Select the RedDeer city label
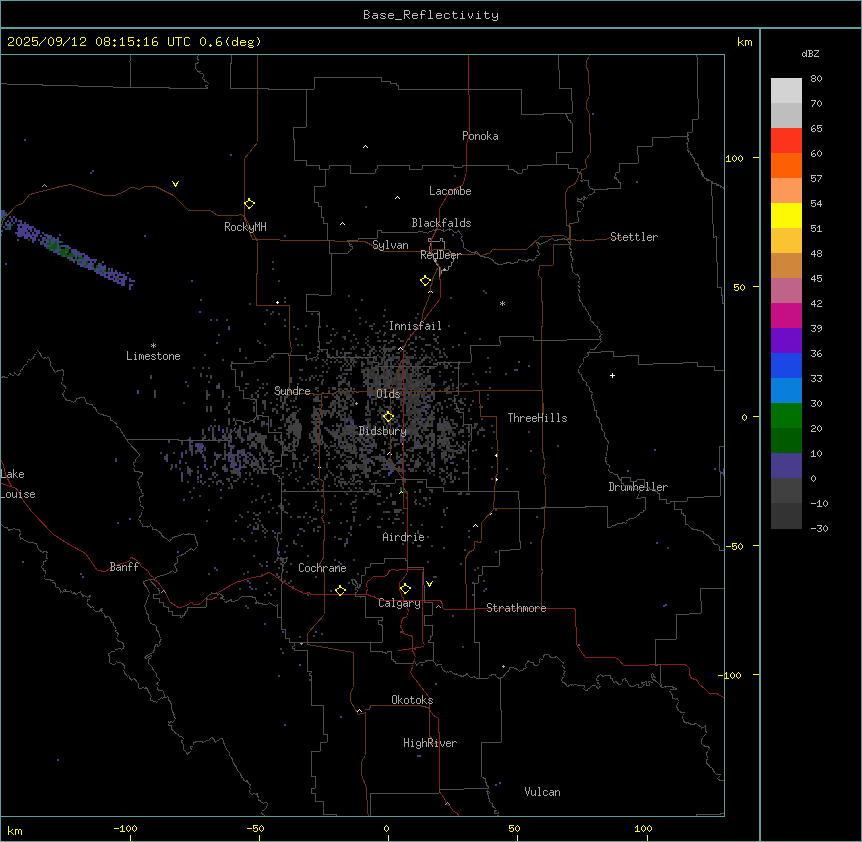862x842 pixels. pyautogui.click(x=441, y=255)
